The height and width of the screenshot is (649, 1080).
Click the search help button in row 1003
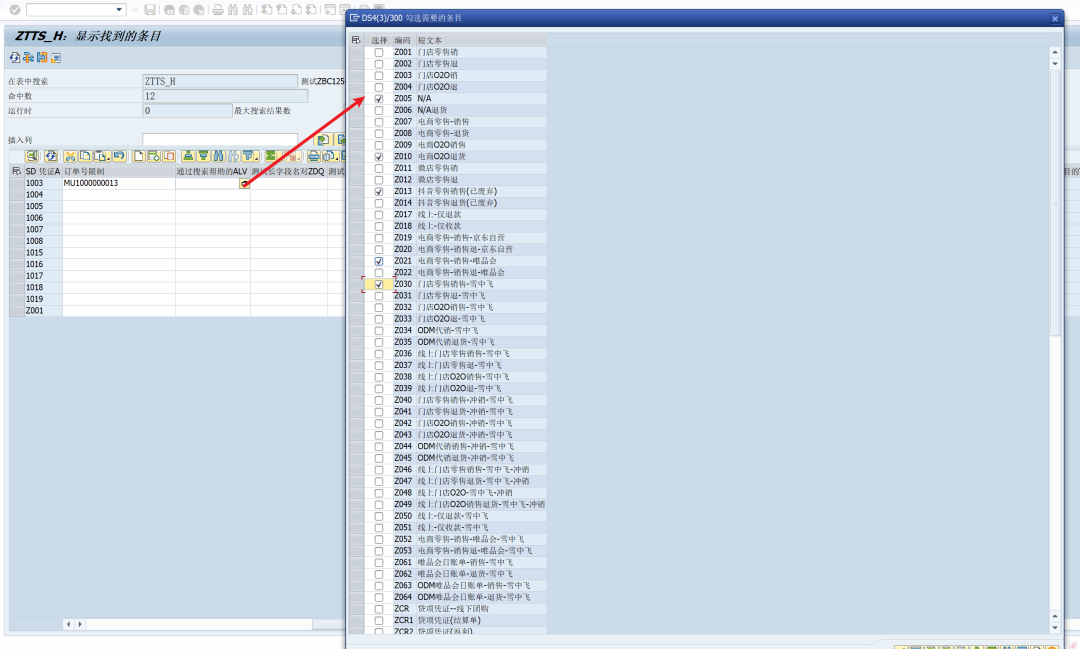(245, 183)
